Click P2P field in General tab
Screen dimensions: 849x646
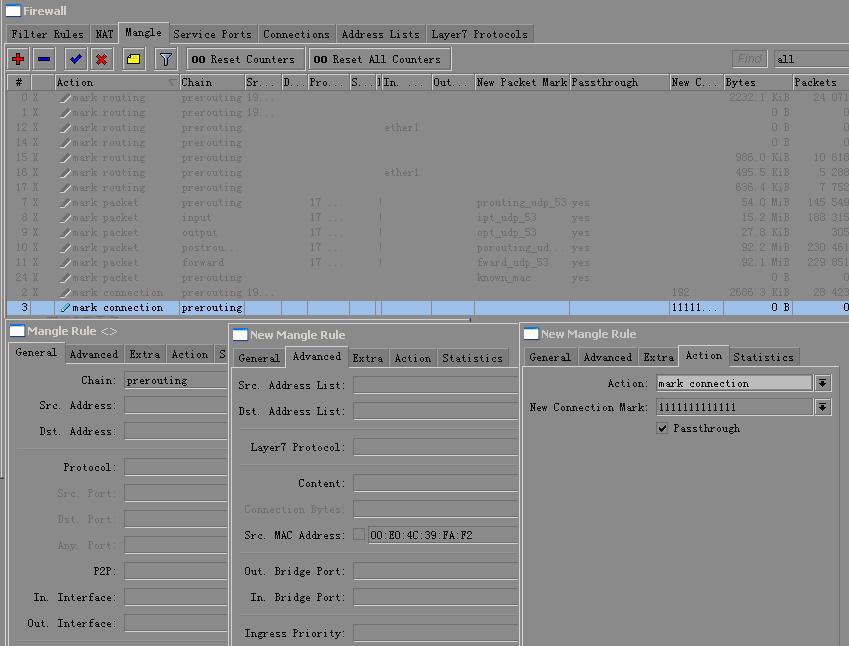(175, 571)
